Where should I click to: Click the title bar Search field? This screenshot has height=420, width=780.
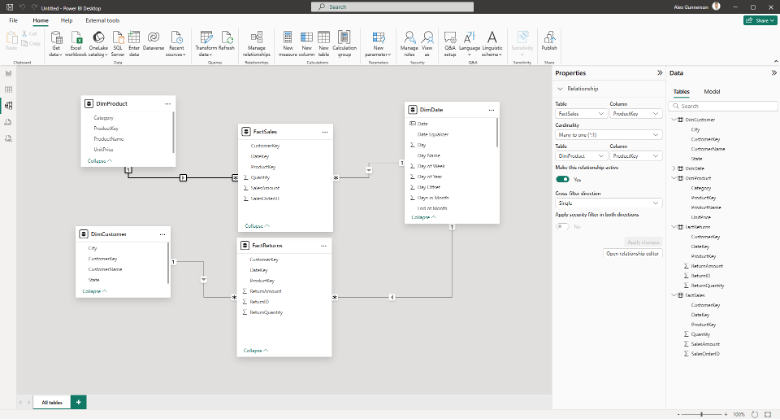click(x=392, y=7)
